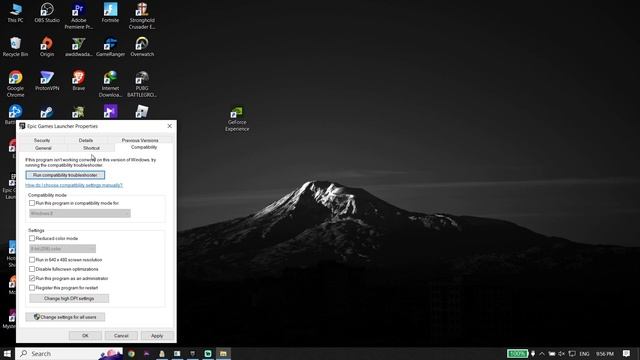Viewport: 640px width, 360px height.
Task: Open the notification center icon
Action: 627,353
